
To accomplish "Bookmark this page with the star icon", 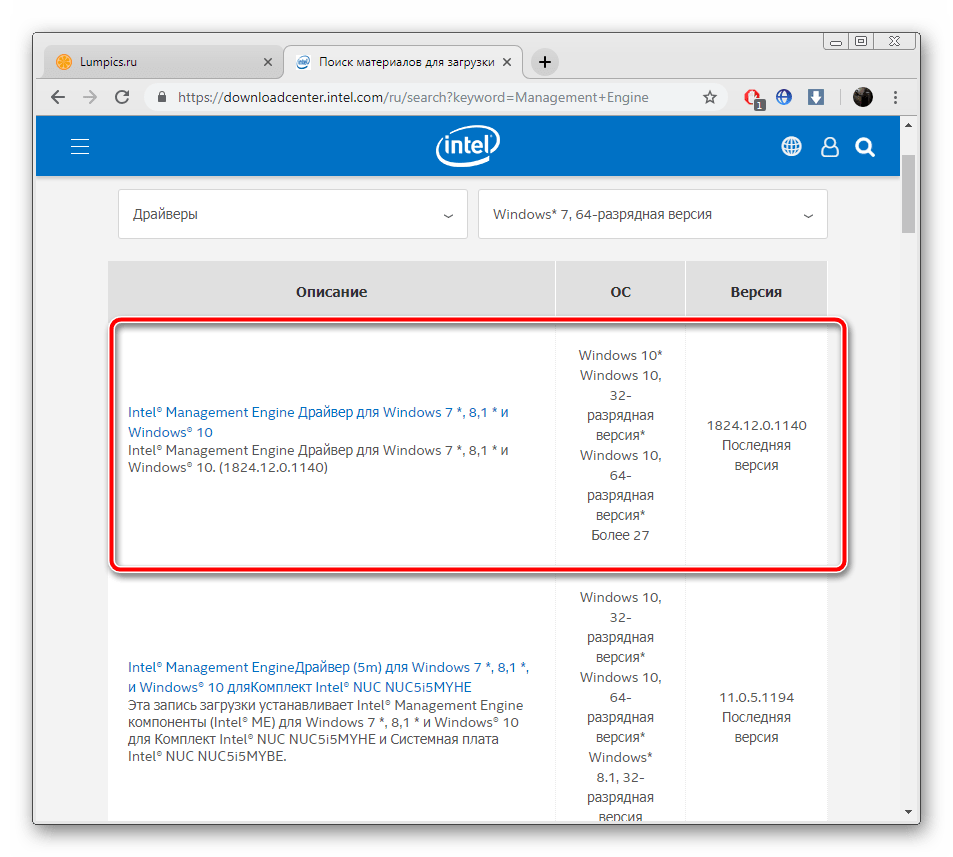I will (x=710, y=97).
